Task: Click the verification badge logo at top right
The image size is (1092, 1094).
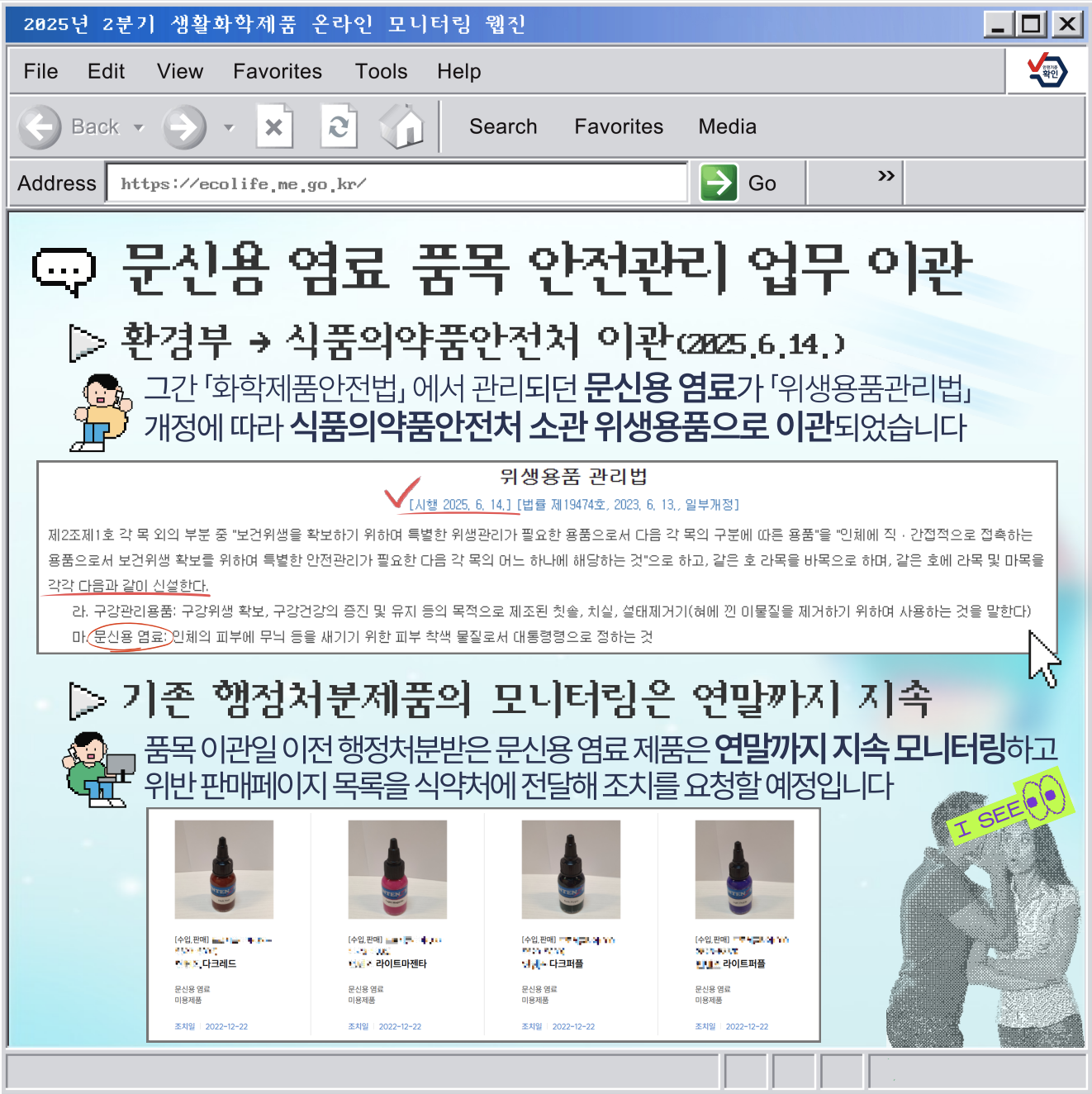Action: click(1047, 70)
